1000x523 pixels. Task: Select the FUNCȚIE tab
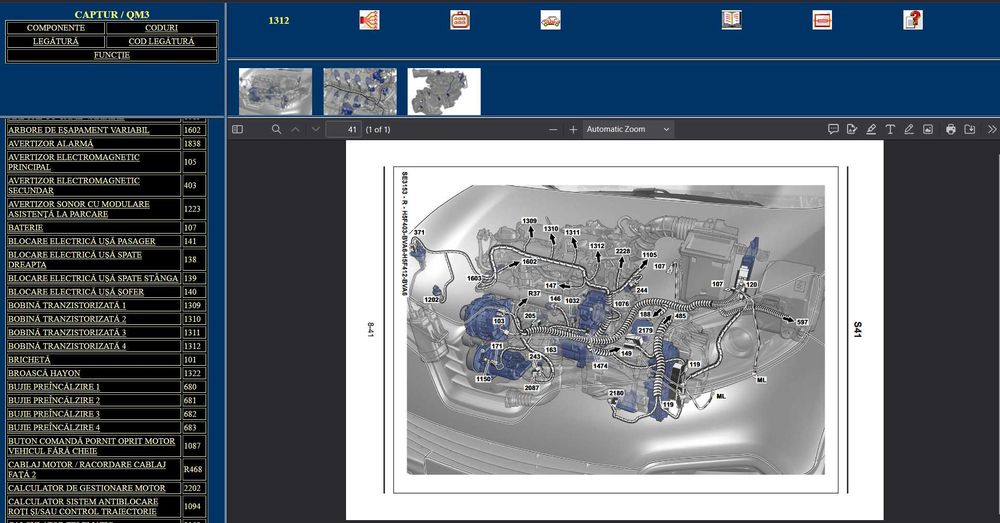pyautogui.click(x=112, y=55)
